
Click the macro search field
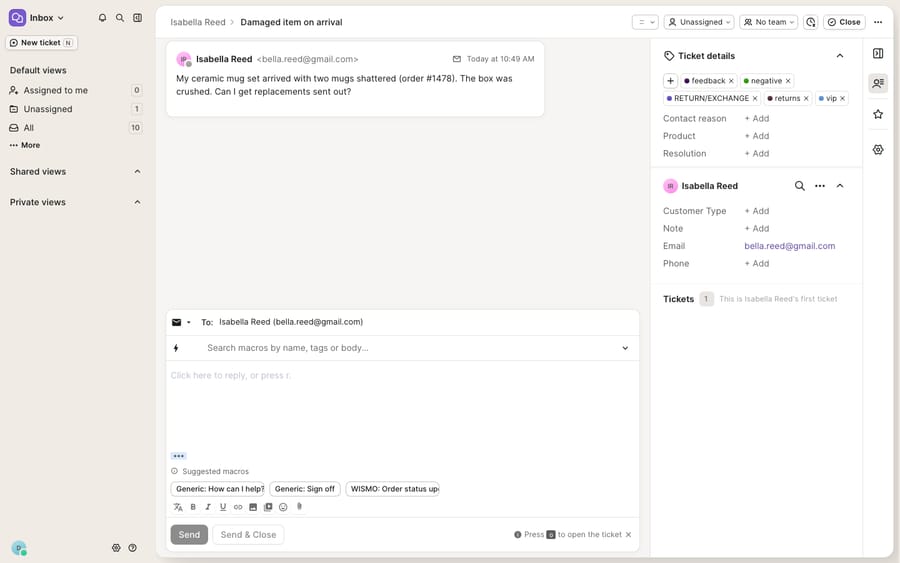[402, 348]
